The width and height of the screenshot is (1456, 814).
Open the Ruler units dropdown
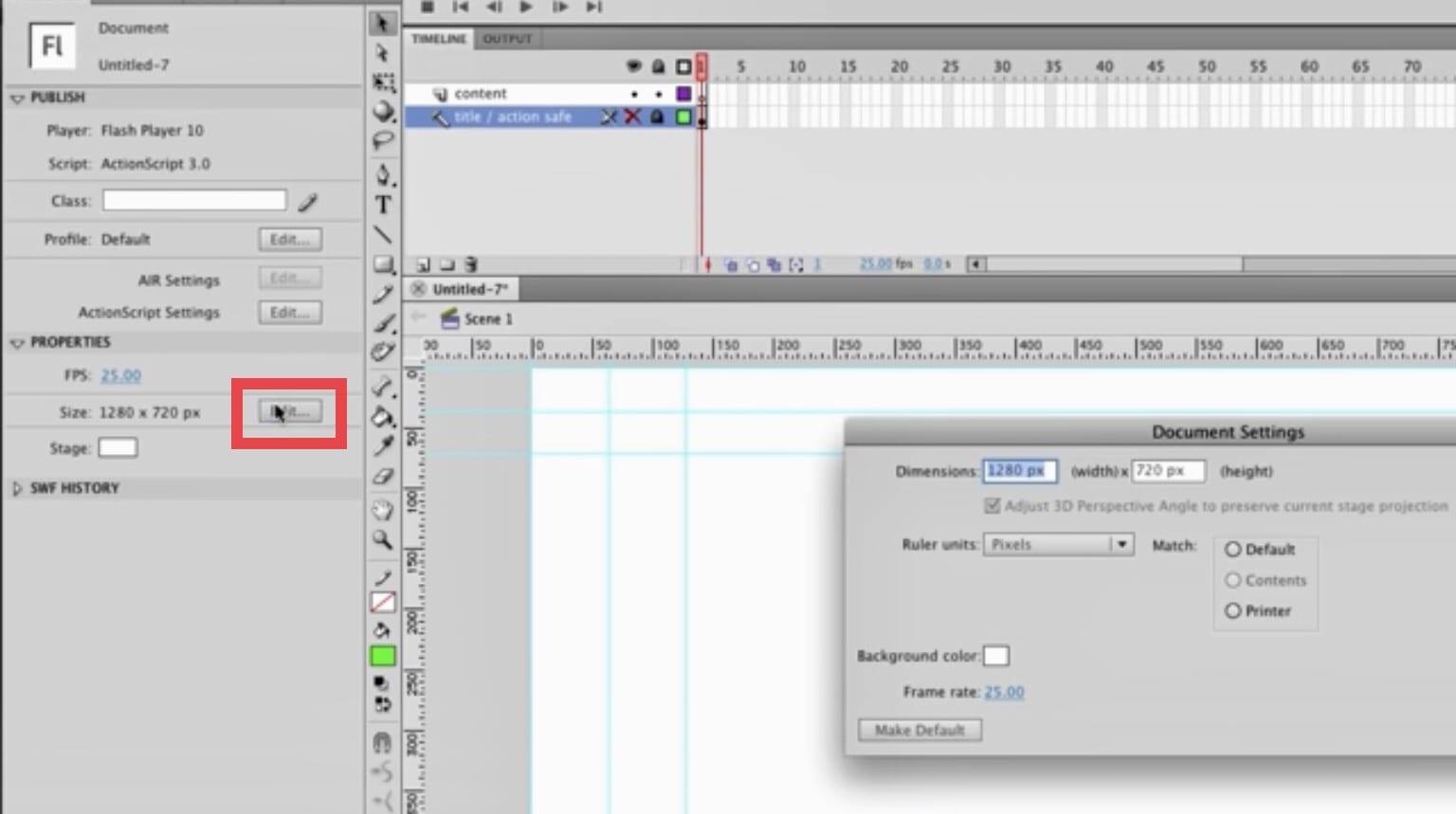click(x=1059, y=545)
